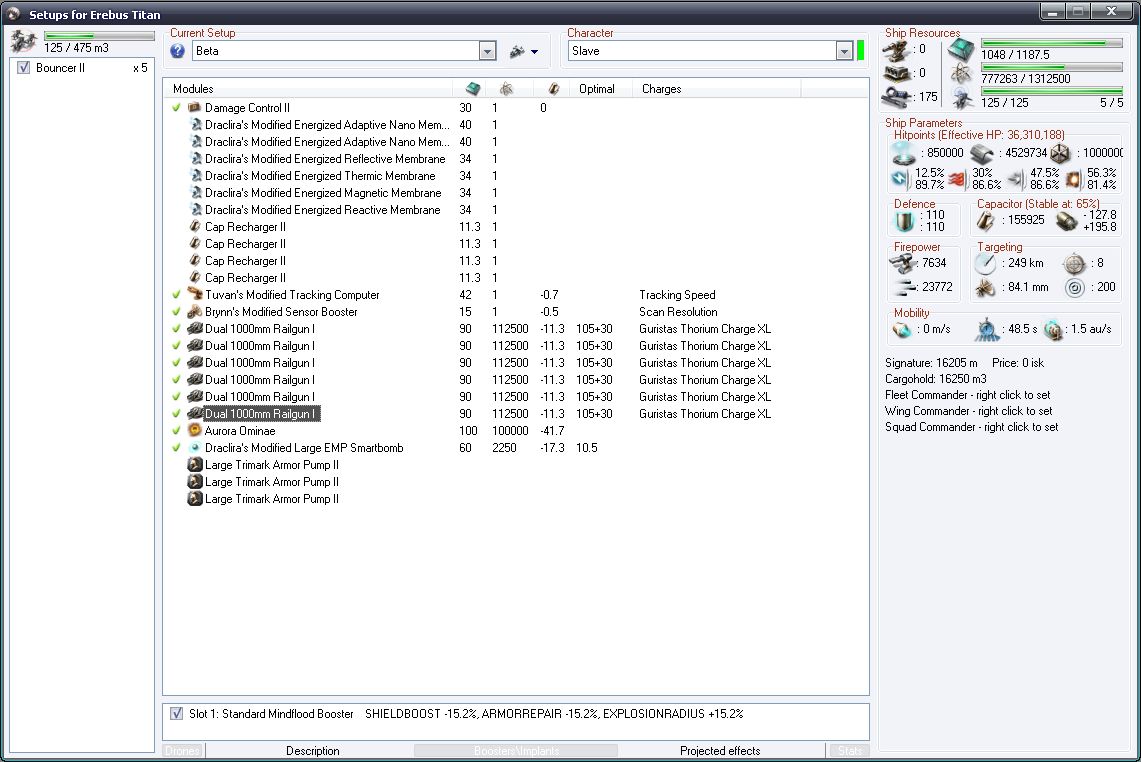Toggle green check of highlighted Dual 1000mm Railgun I
The image size is (1141, 762).
point(176,413)
